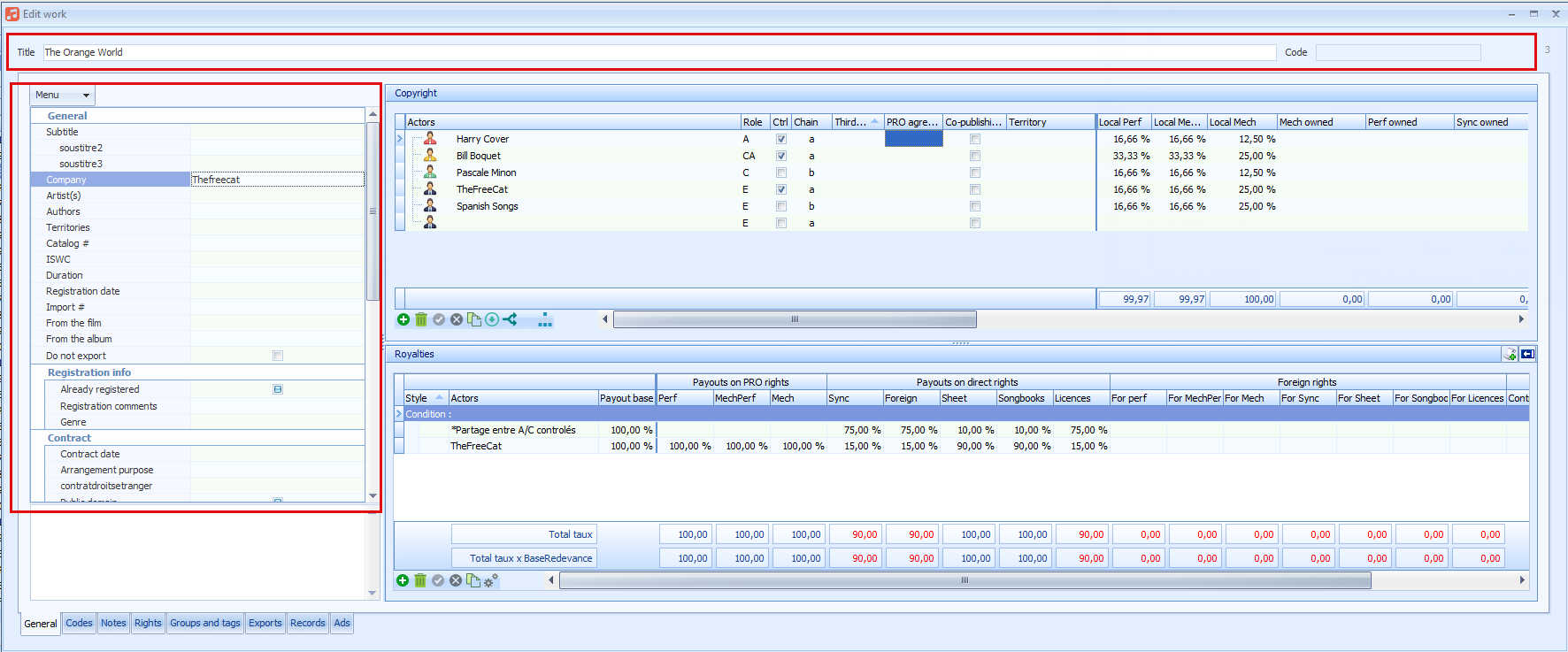The image size is (1568, 652).
Task: Confirm the edit with the Copyright toolbar checkmark
Action: [439, 319]
